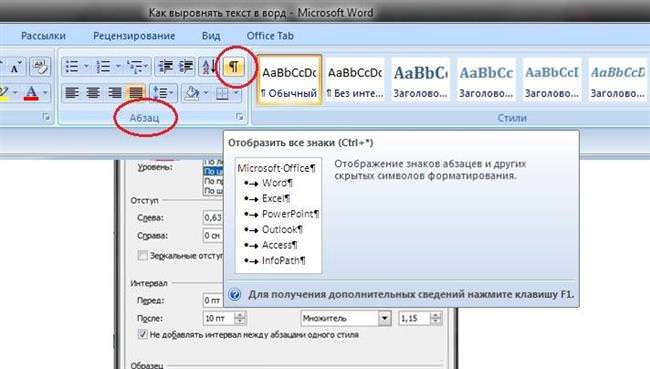
Task: Enable the mirror indents checkbox
Action: (x=142, y=255)
